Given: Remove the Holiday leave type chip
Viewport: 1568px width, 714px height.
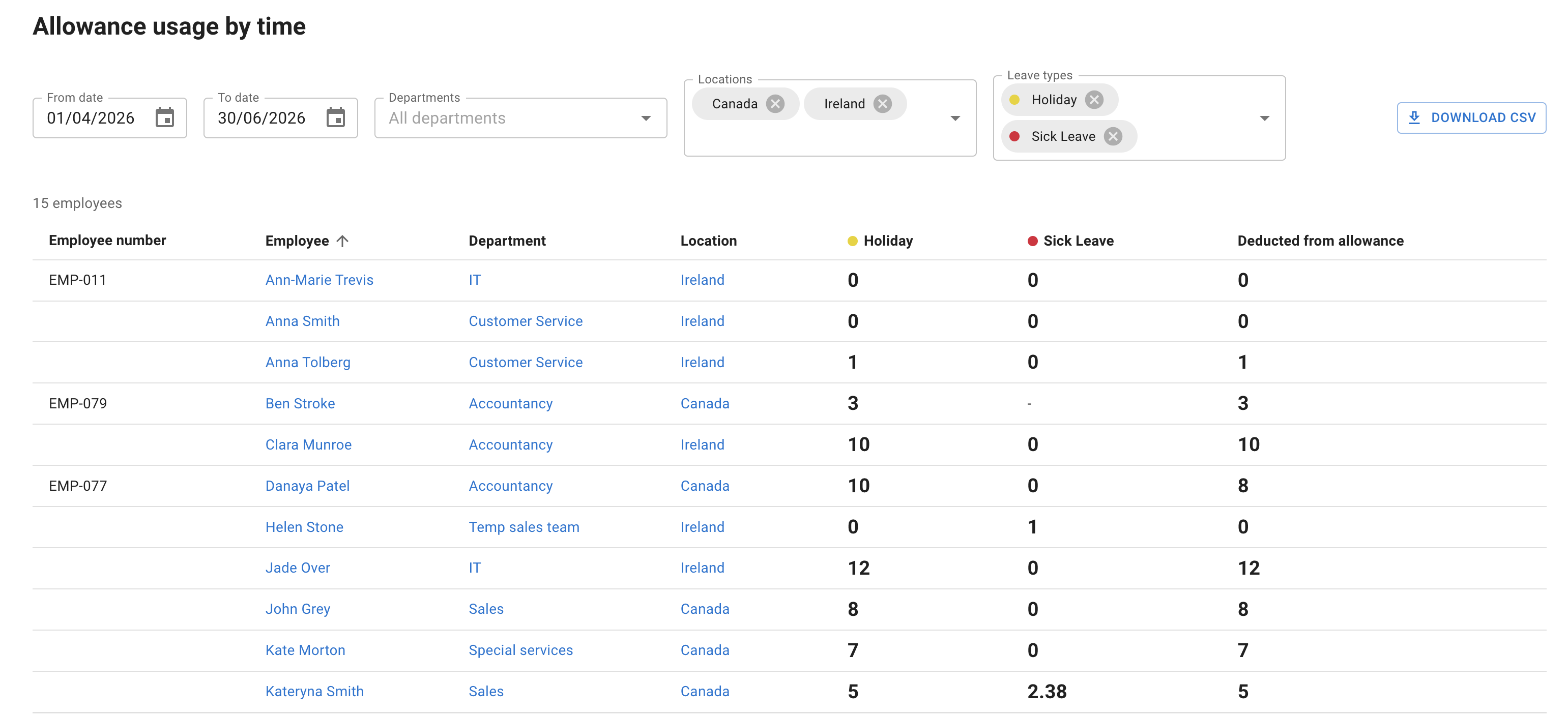Looking at the screenshot, I should (x=1094, y=100).
